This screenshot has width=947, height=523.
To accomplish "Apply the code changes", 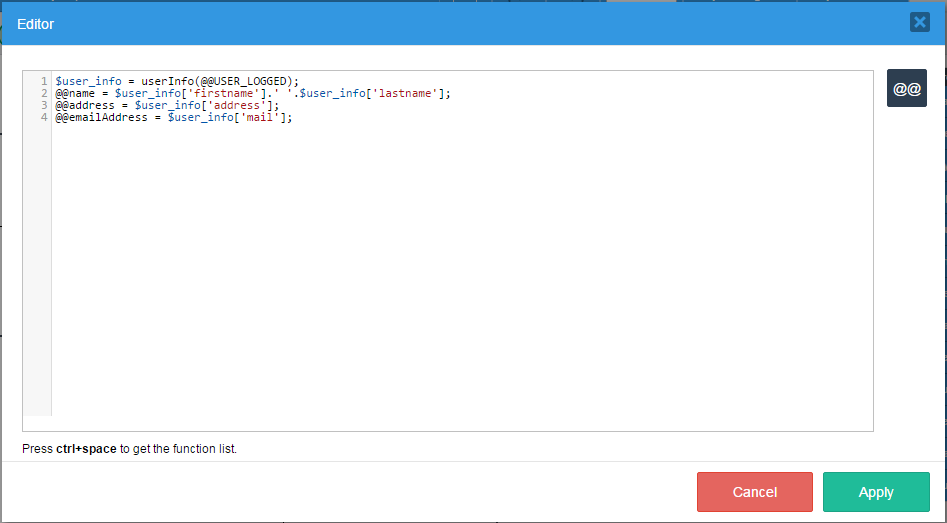I will click(x=876, y=492).
